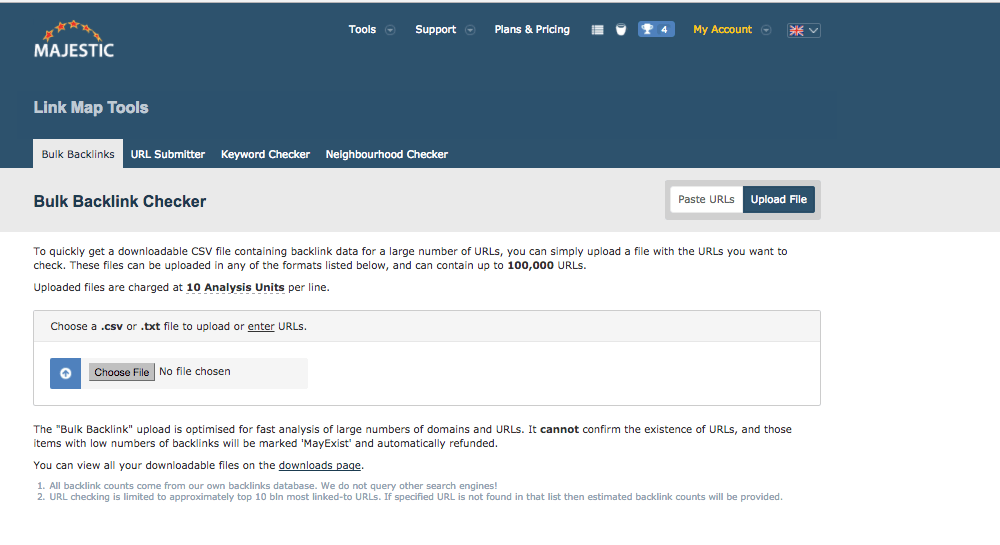Expand the Support dropdown arrow
1000x545 pixels.
pyautogui.click(x=470, y=30)
